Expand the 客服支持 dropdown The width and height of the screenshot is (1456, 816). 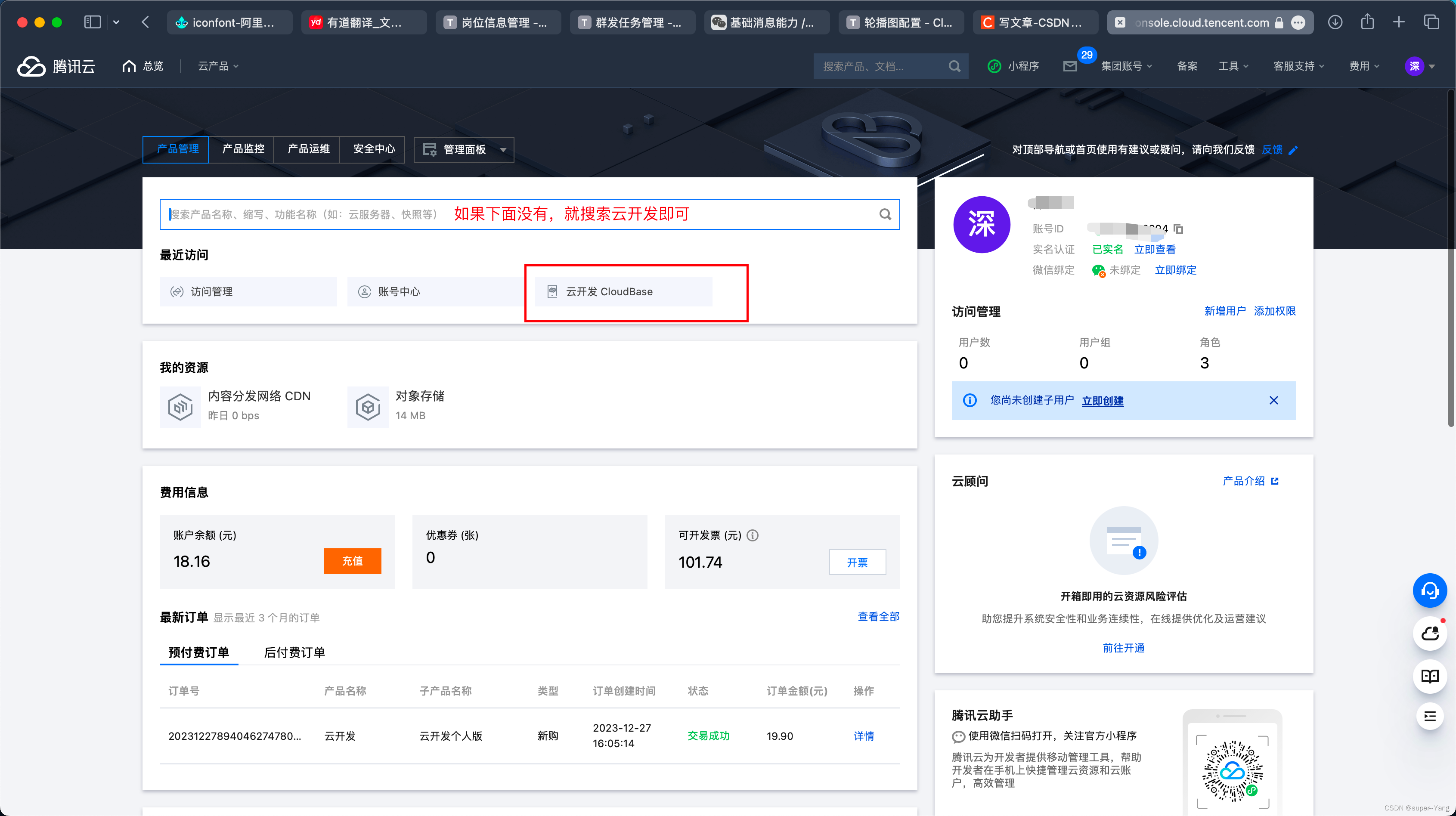tap(1298, 66)
